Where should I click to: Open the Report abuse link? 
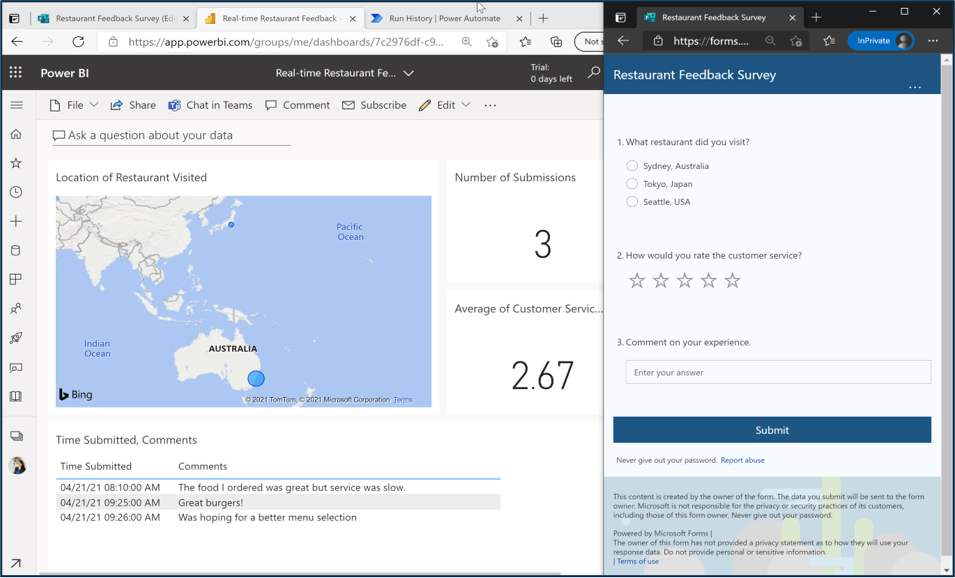tap(742, 460)
